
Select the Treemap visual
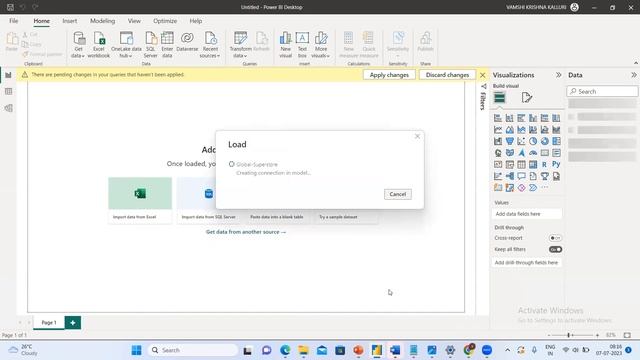pos(556,141)
